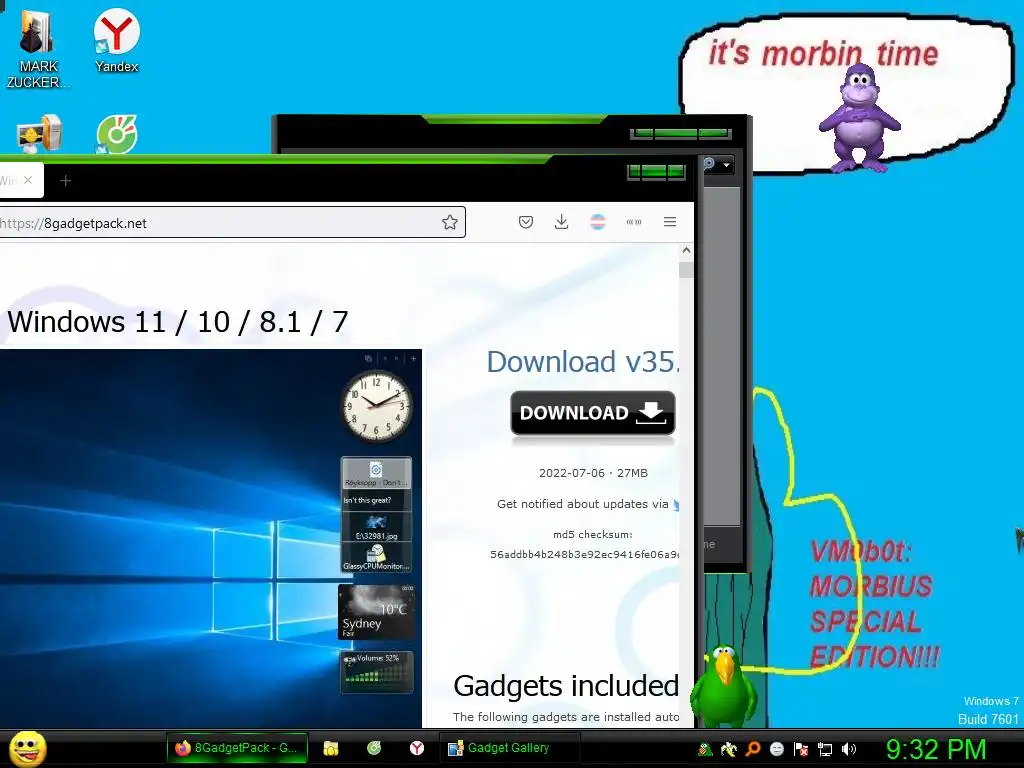Click the 9:32 PM taskbar clock
Viewport: 1024px width, 768px height.
tap(936, 749)
